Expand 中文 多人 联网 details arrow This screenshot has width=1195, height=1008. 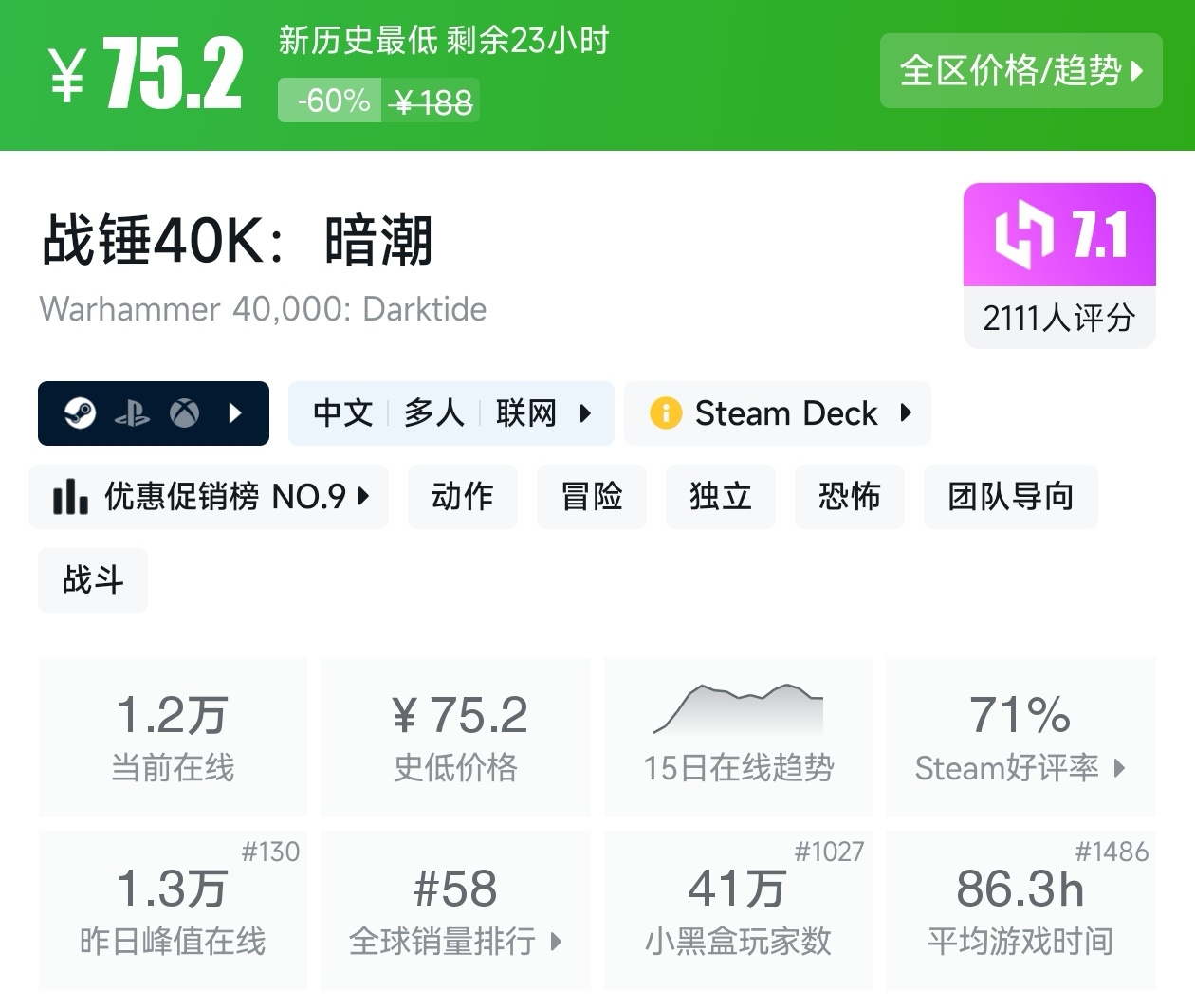click(x=585, y=413)
